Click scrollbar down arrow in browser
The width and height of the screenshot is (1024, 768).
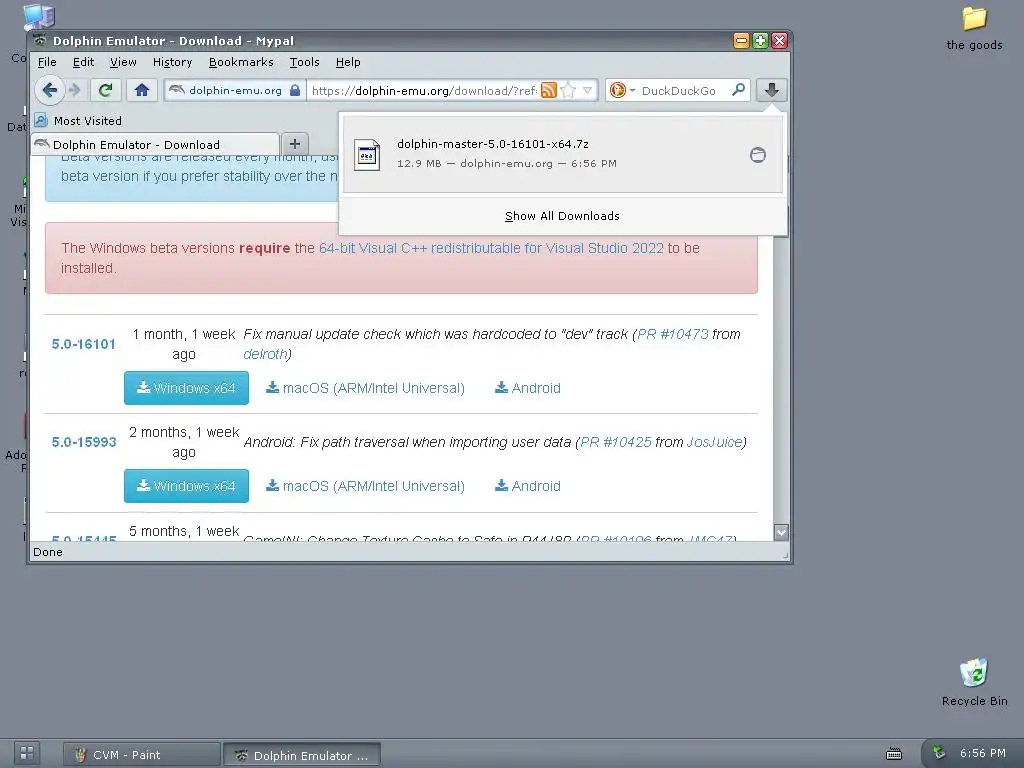coord(781,532)
